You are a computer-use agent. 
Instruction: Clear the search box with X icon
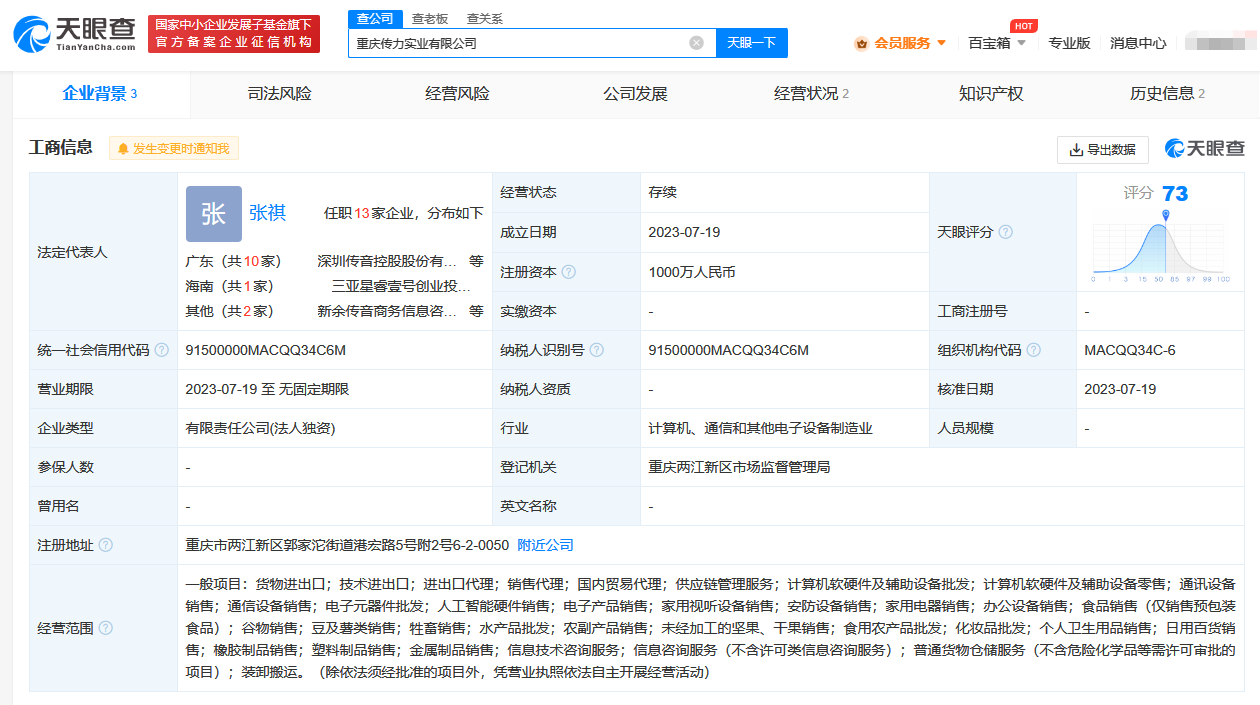pyautogui.click(x=697, y=43)
